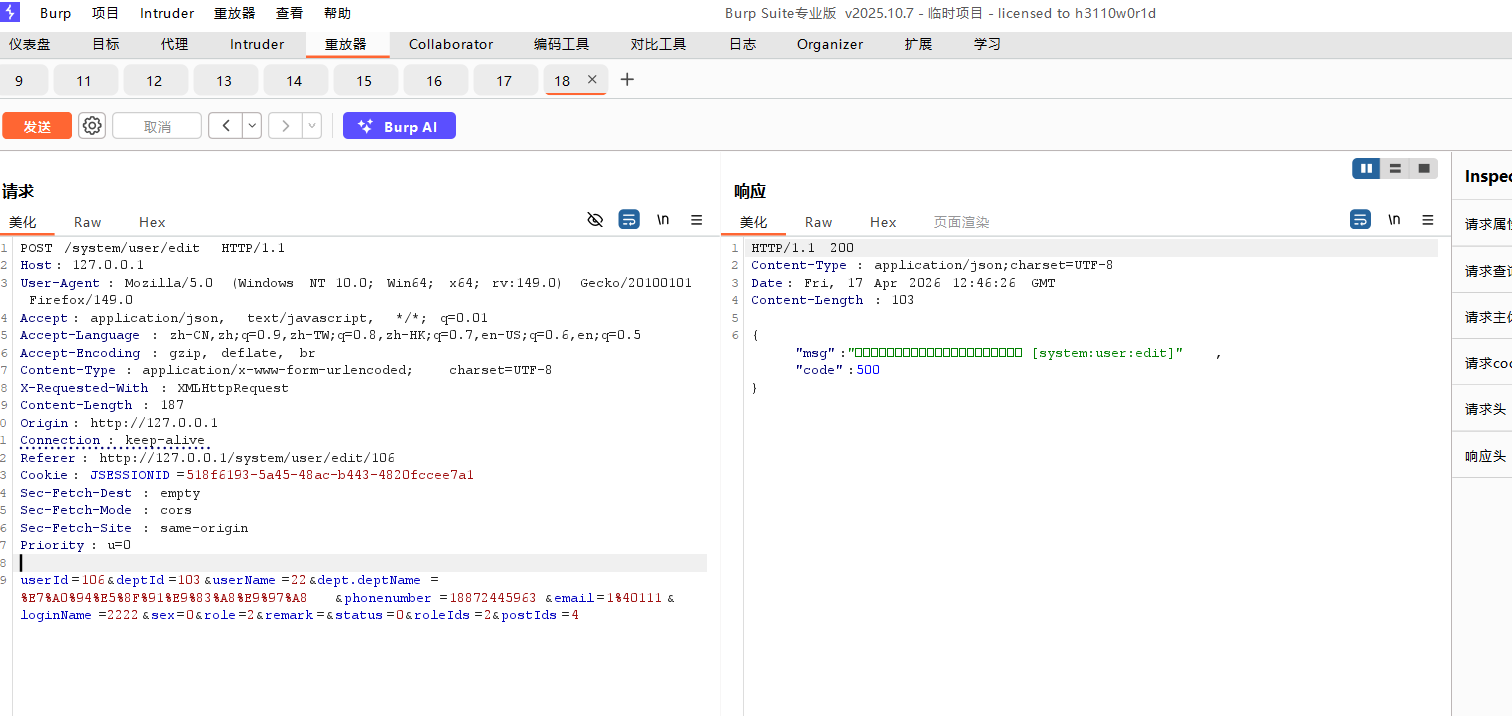Switch request view to Raw
The width and height of the screenshot is (1512, 716).
pyautogui.click(x=88, y=222)
